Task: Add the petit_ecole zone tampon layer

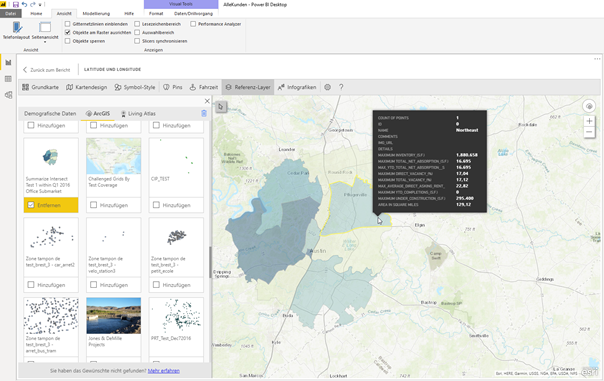Action: coord(176,285)
